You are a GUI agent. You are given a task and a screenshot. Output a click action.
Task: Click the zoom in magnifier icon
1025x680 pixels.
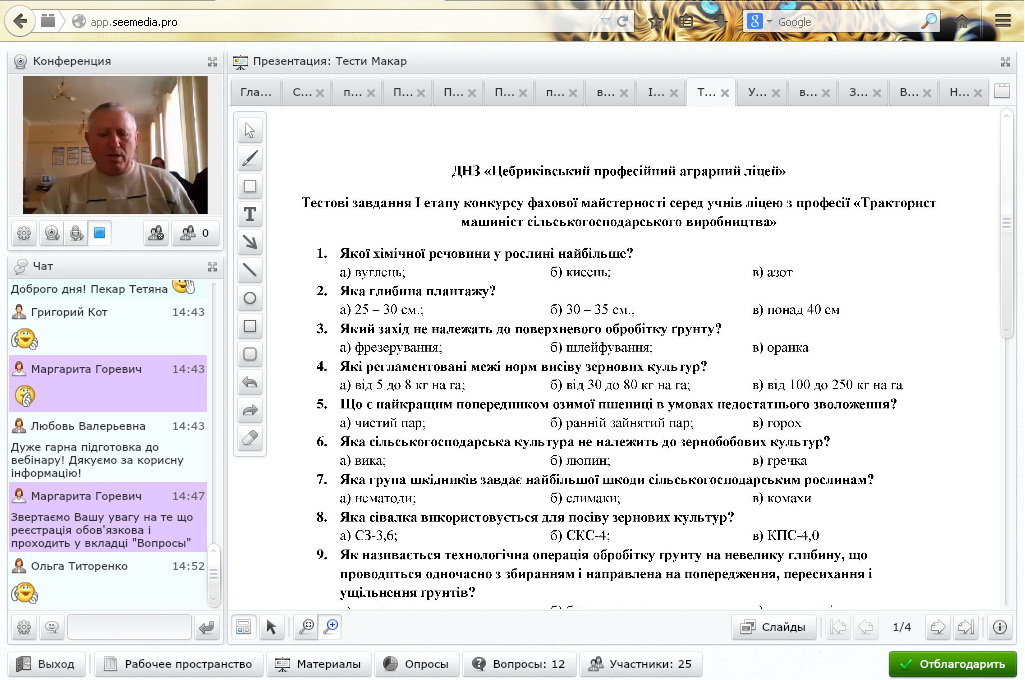click(x=329, y=627)
